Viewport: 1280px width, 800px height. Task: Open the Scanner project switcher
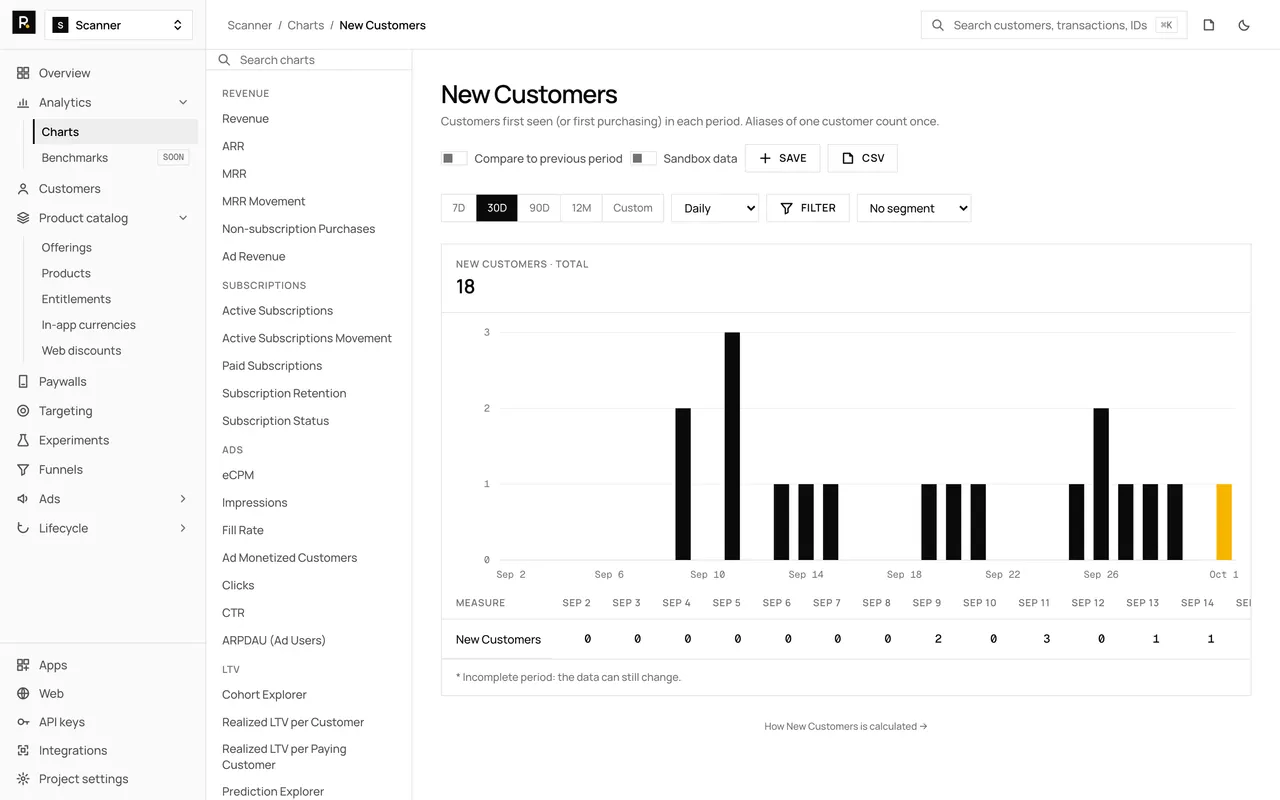click(x=119, y=25)
